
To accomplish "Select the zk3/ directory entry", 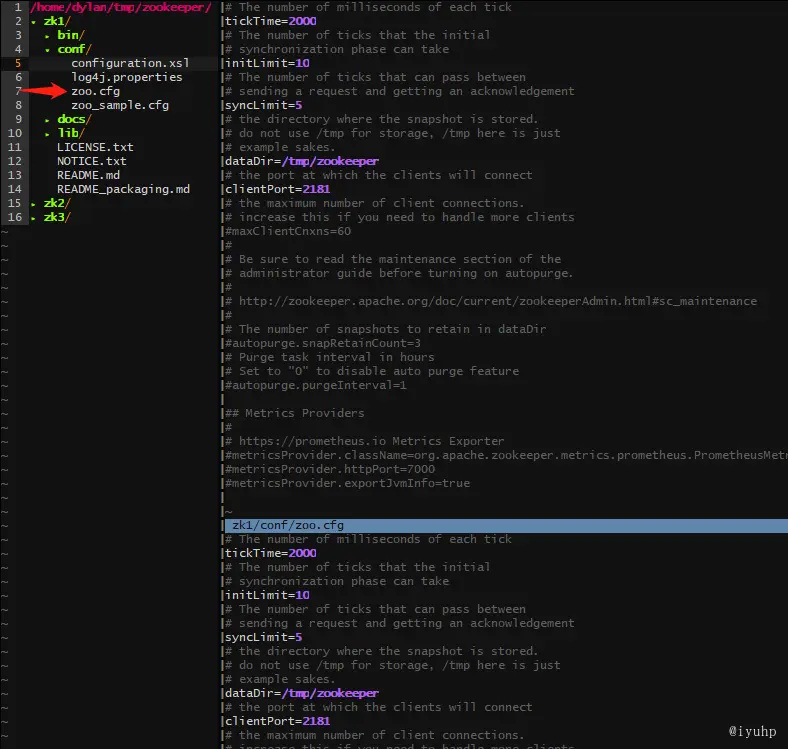I will coord(57,217).
